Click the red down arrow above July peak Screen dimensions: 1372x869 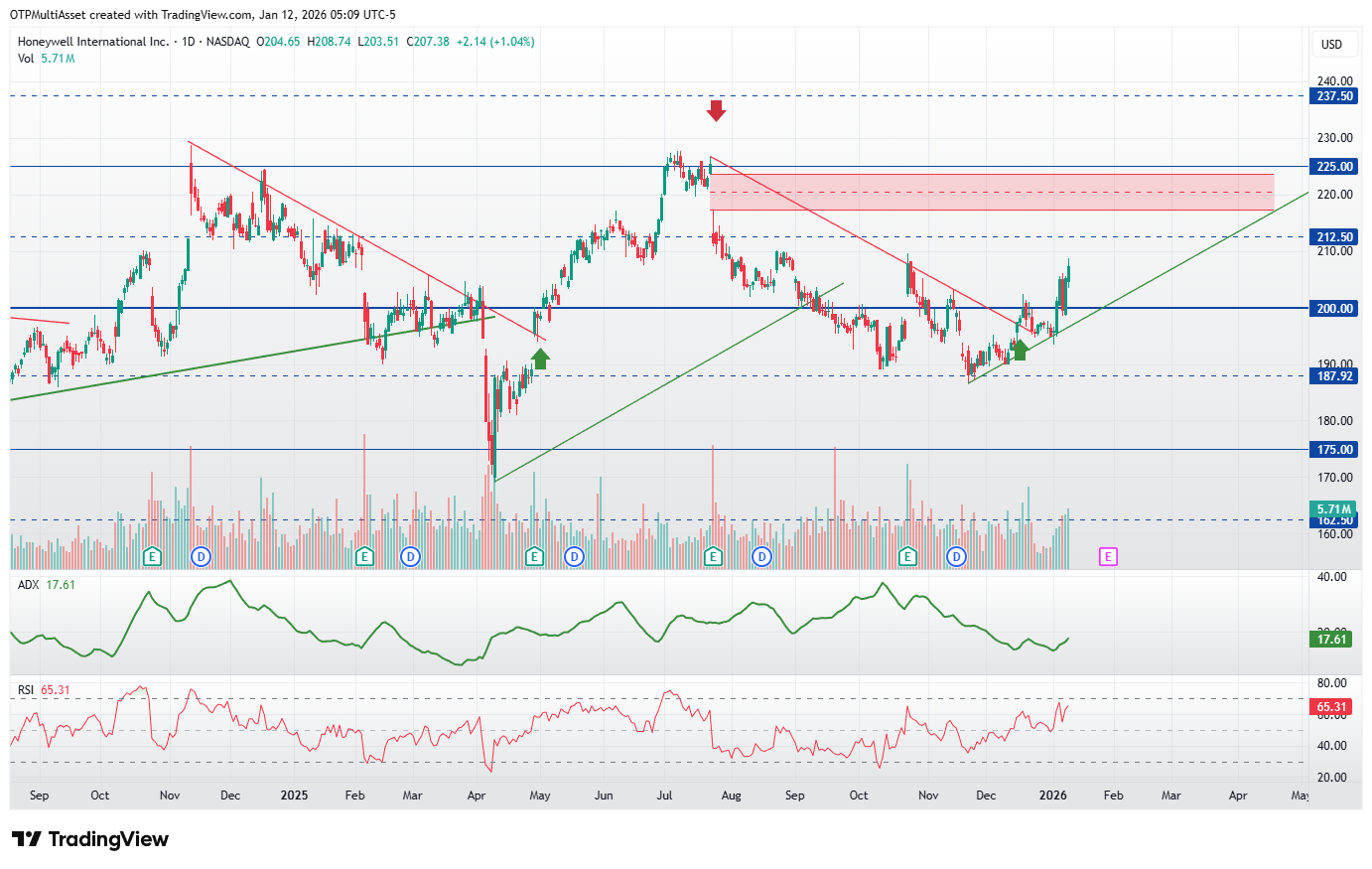point(716,110)
